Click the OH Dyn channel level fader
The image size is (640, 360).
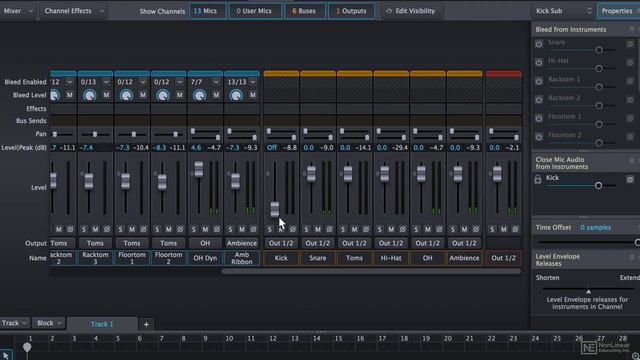(199, 169)
